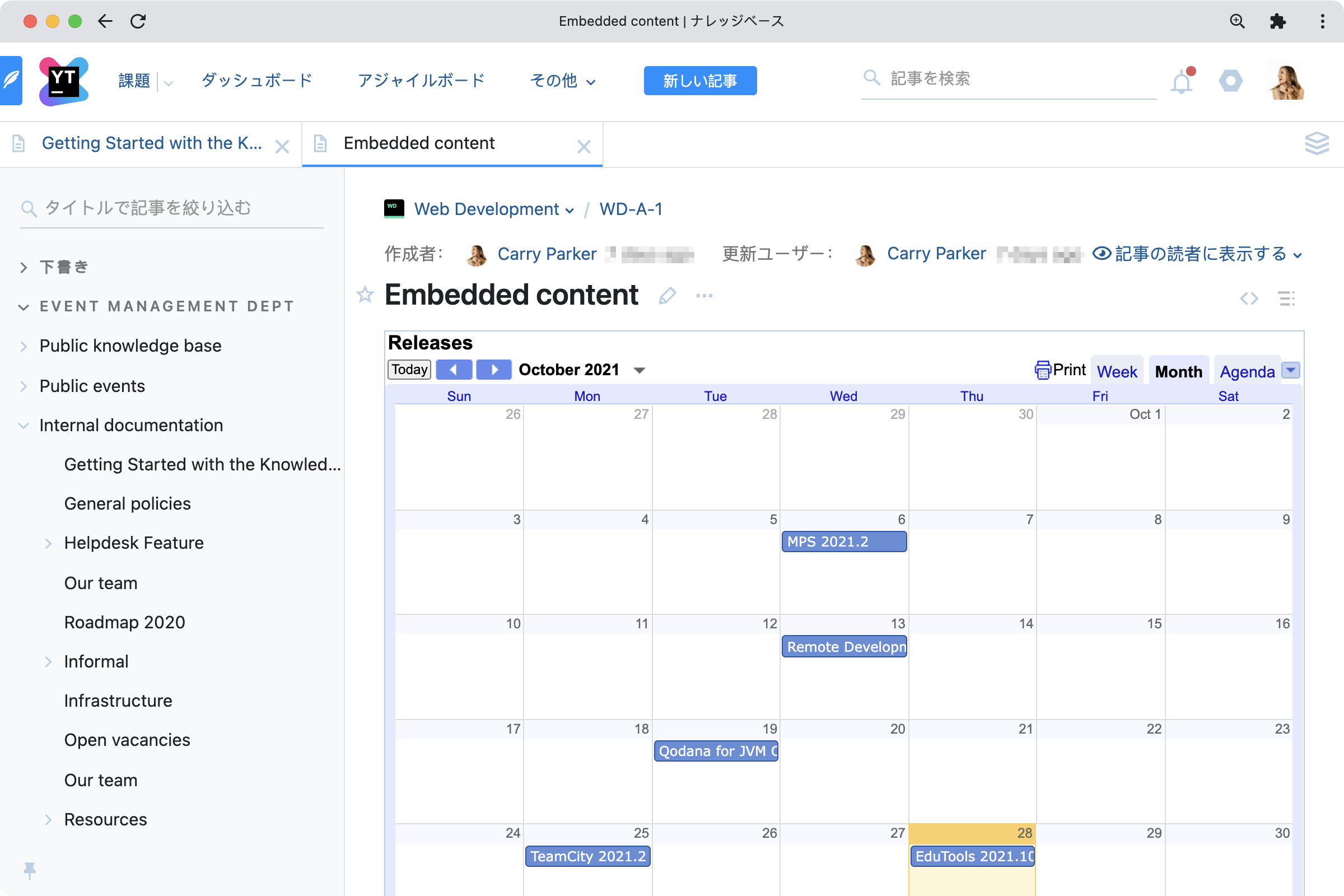The width and height of the screenshot is (1344, 896).
Task: Click the Print icon in calendar
Action: tap(1042, 370)
